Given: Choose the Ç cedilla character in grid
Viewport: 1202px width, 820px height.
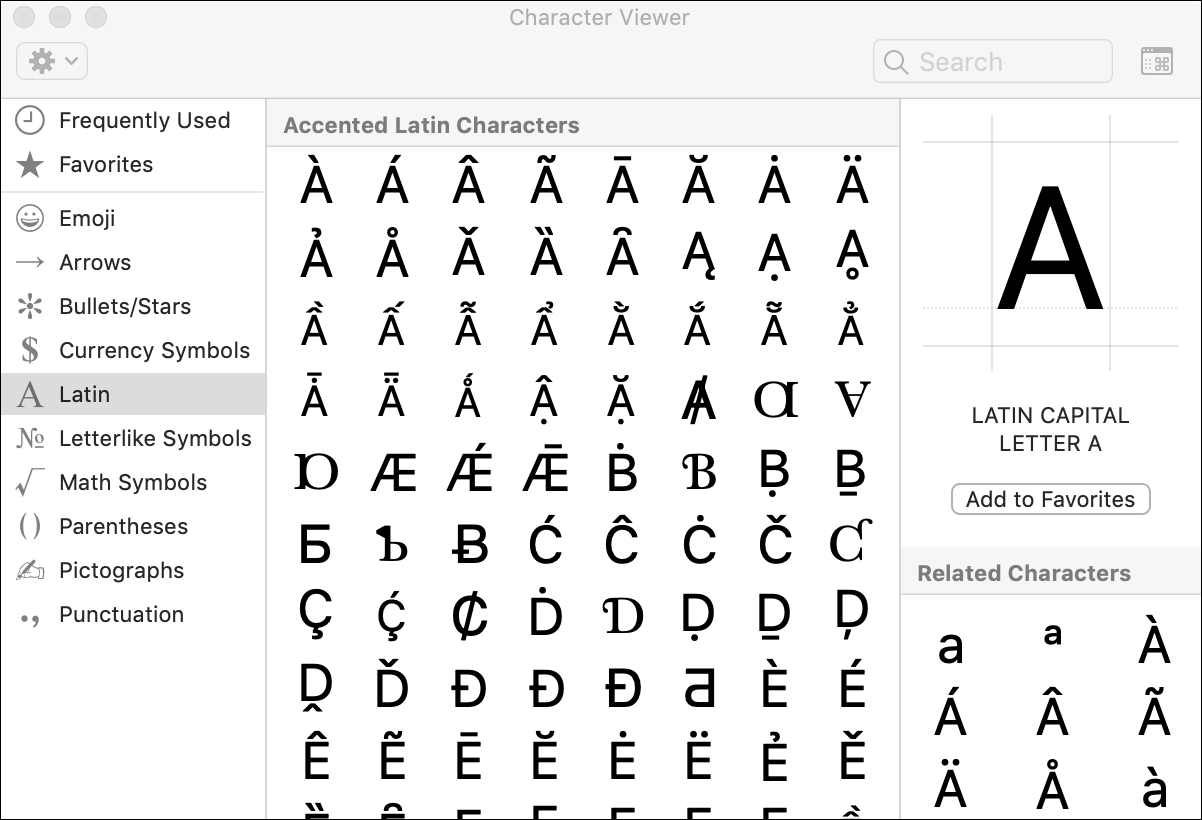Looking at the screenshot, I should (316, 614).
